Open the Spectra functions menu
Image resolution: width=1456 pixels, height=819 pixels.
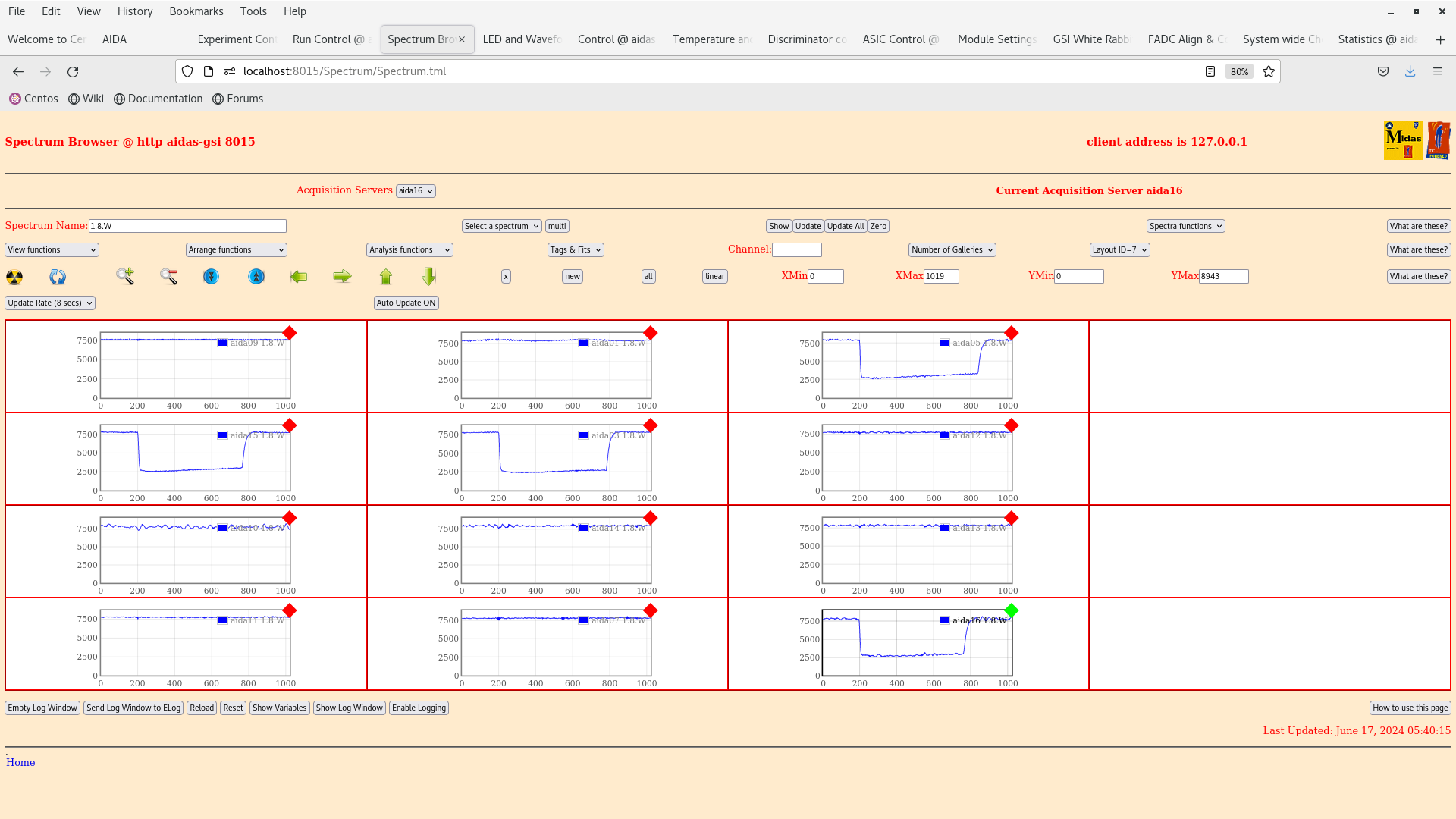[1185, 225]
